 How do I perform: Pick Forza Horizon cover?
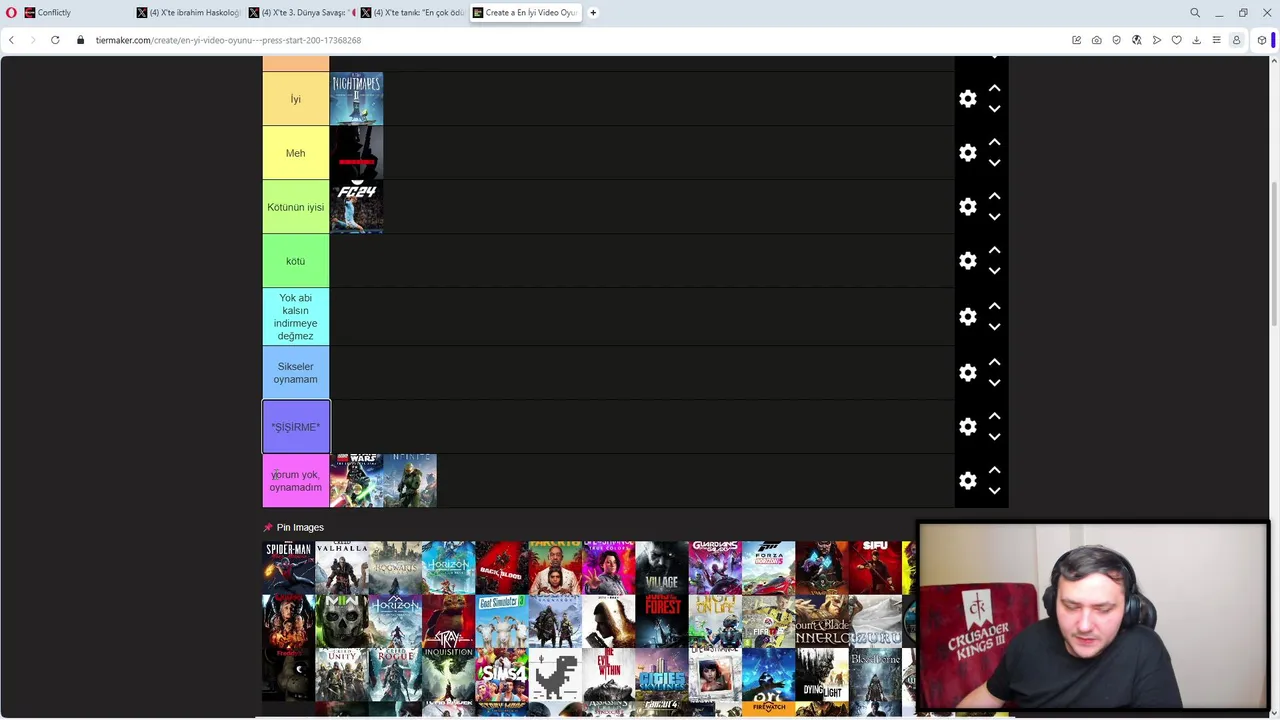point(769,568)
